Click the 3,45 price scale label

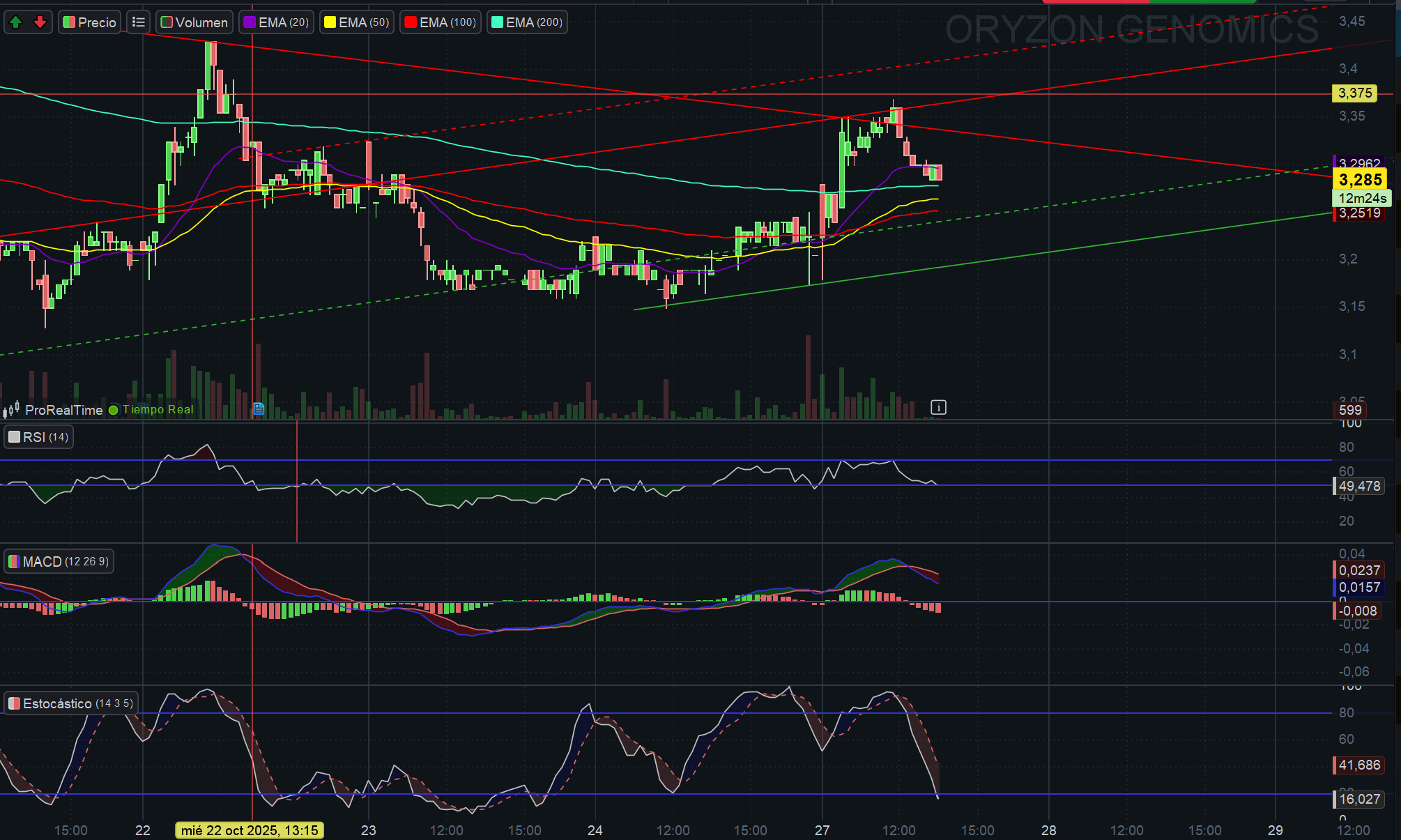[1352, 21]
